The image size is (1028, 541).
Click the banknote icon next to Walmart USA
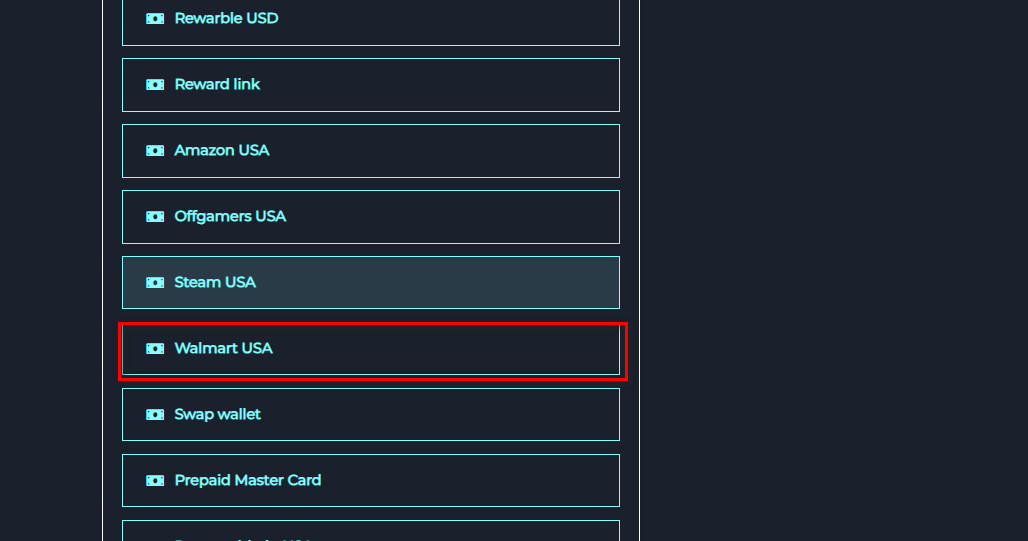pos(155,349)
